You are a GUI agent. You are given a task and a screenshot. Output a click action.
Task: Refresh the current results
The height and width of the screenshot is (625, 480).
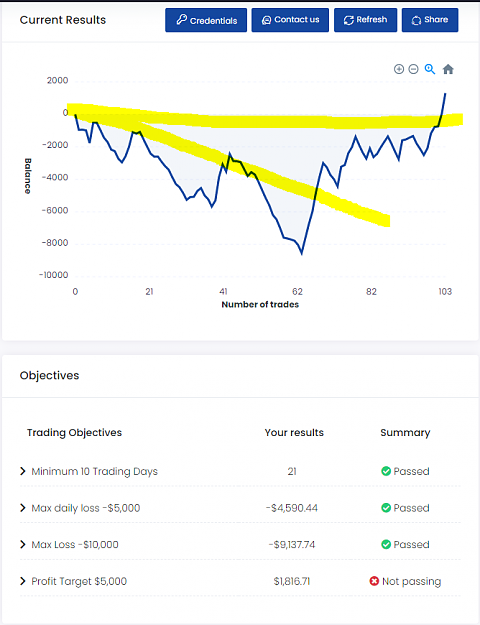366,20
